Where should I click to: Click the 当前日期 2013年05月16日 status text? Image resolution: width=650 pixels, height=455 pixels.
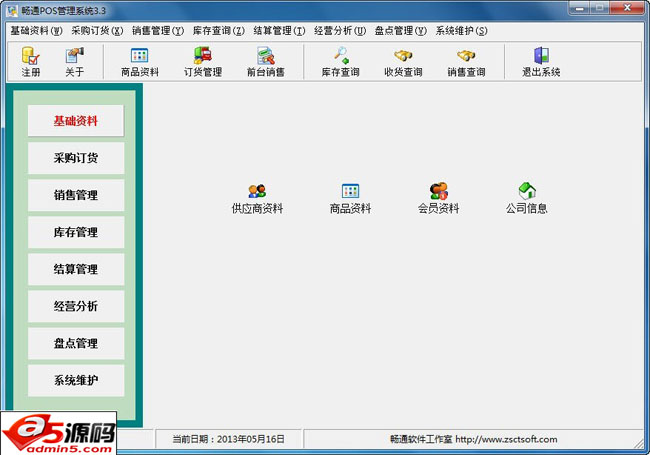pyautogui.click(x=228, y=439)
